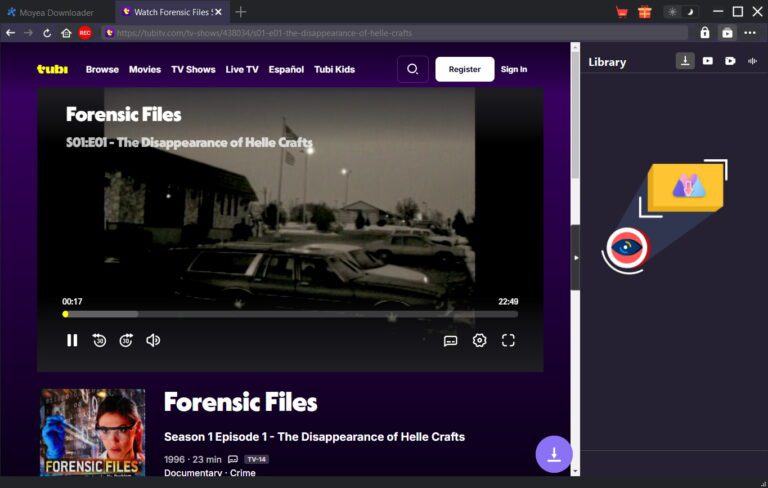Open a new tab with the plus button
The width and height of the screenshot is (768, 488).
[x=240, y=12]
